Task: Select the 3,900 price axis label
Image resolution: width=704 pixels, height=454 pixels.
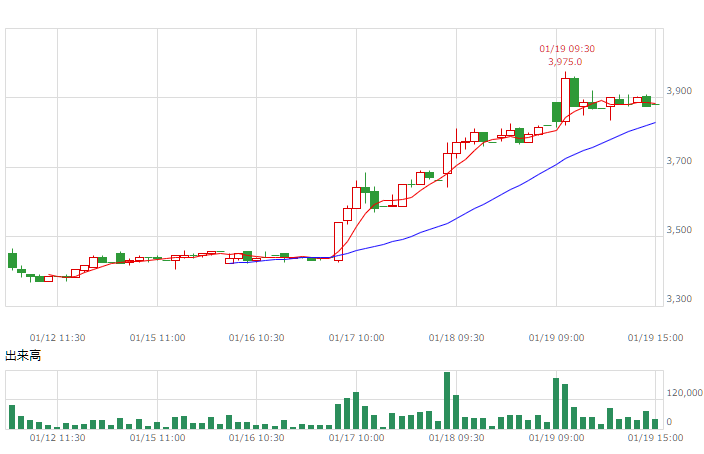Action: (x=679, y=91)
